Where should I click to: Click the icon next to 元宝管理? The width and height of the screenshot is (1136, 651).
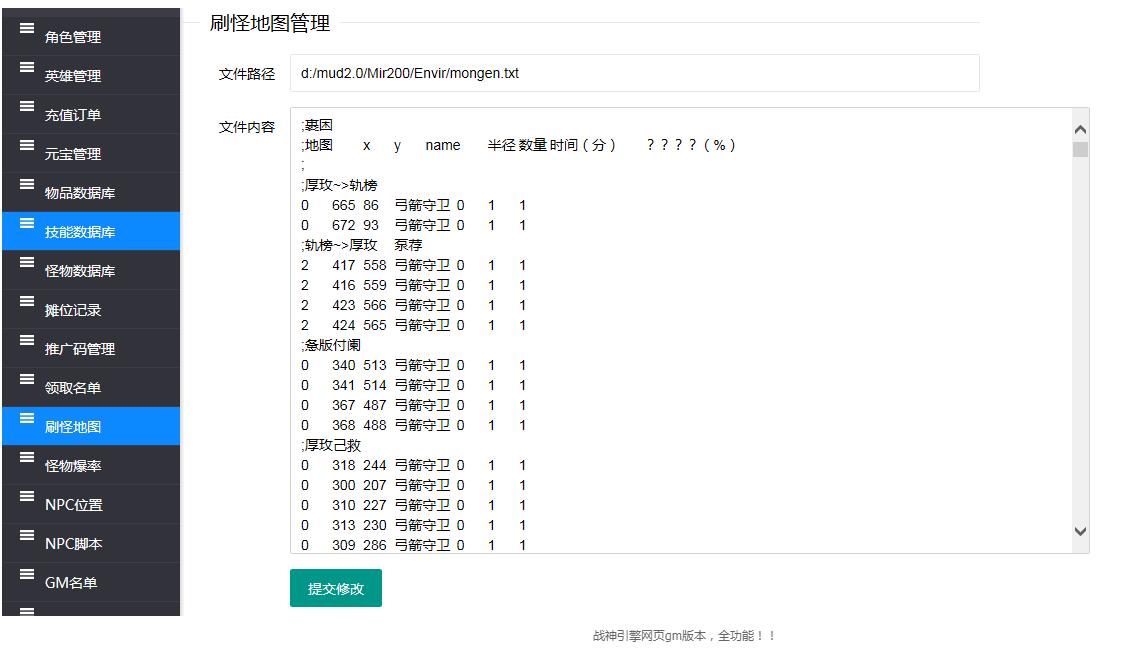[27, 145]
